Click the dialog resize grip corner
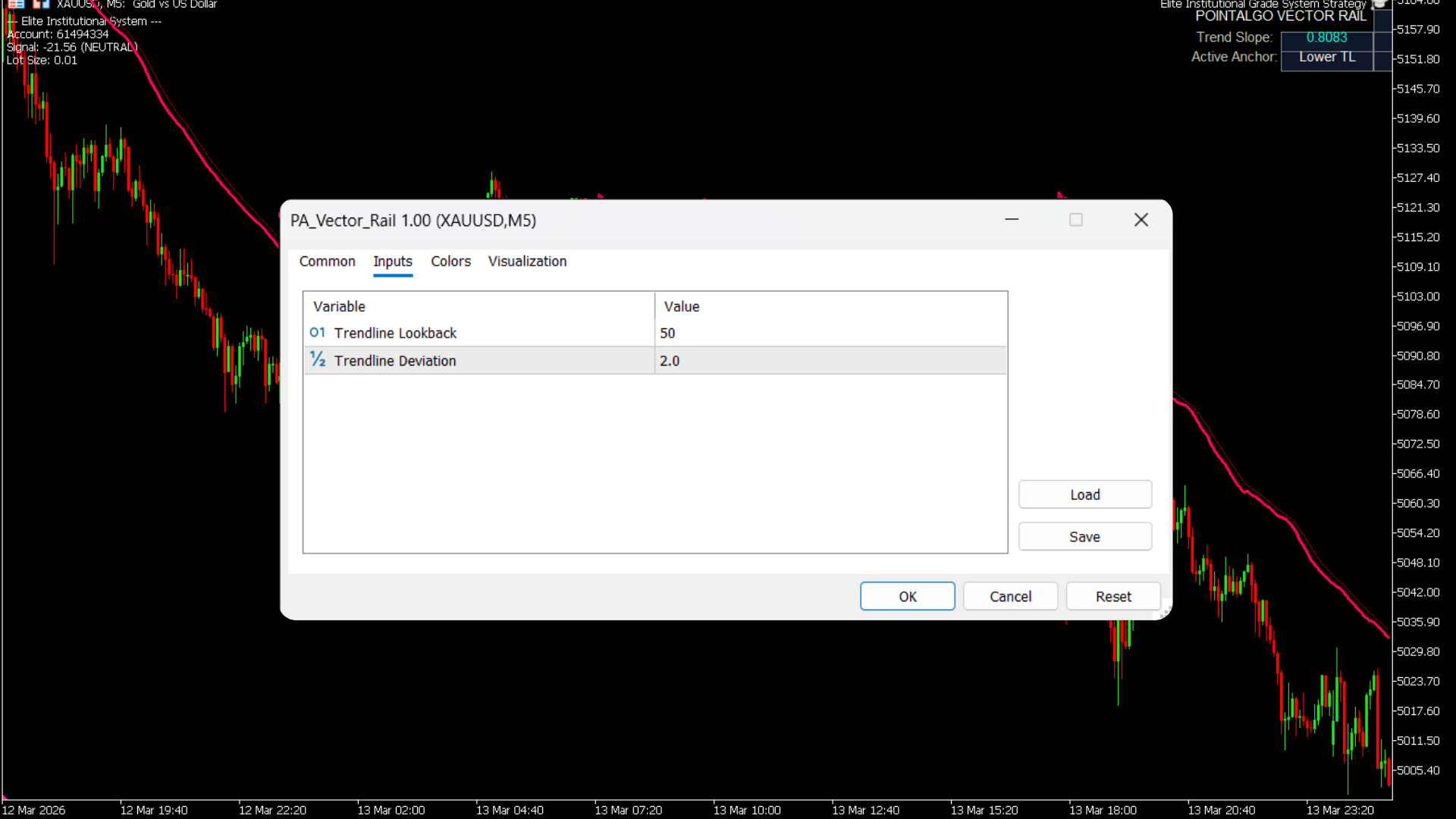The height and width of the screenshot is (819, 1456). [x=1165, y=613]
